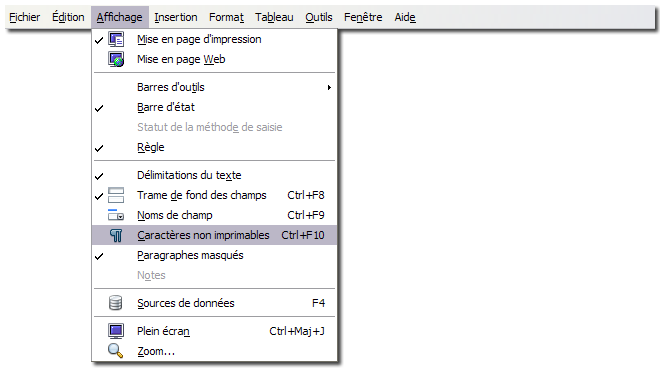Click the field shadings icon
Viewport: 660px width, 368px height.
[x=116, y=195]
